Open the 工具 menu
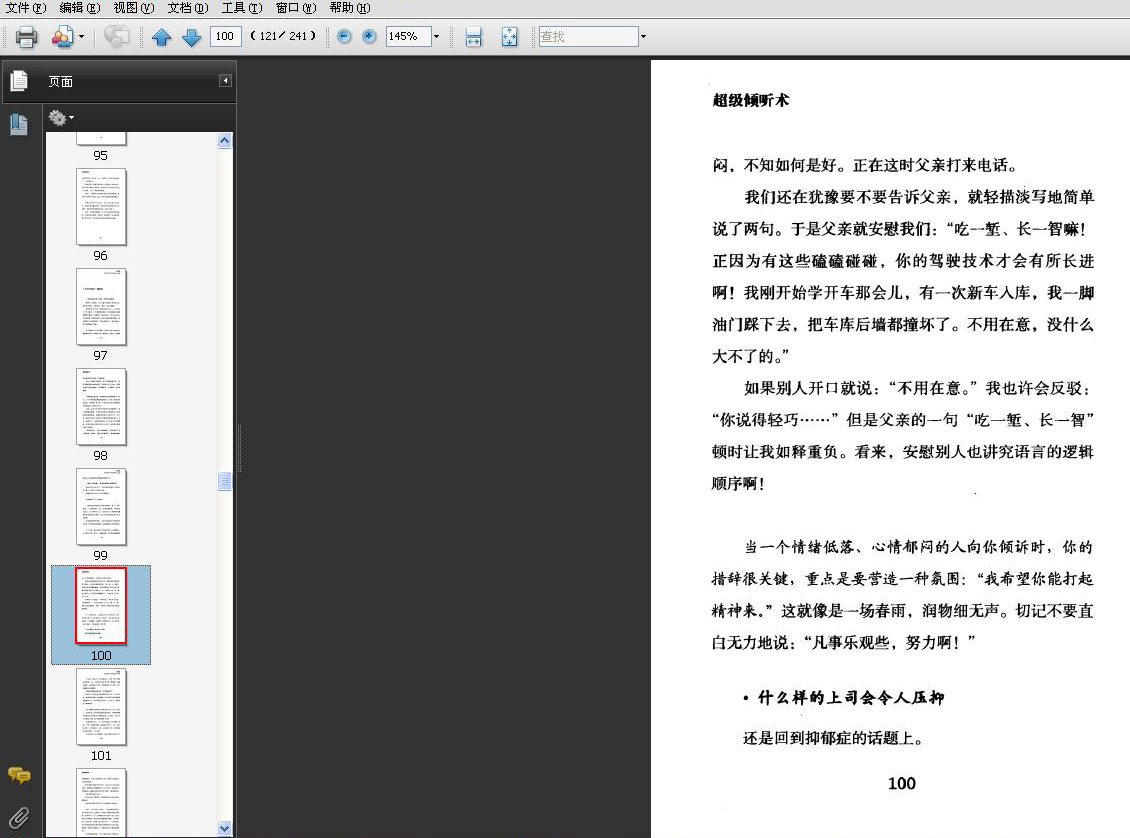This screenshot has height=838, width=1130. [241, 8]
